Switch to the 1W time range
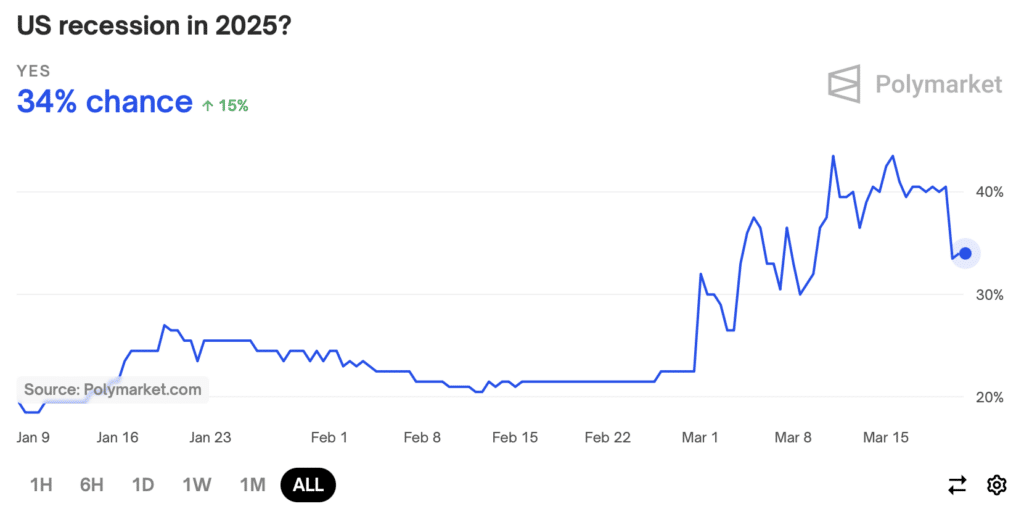 tap(197, 485)
